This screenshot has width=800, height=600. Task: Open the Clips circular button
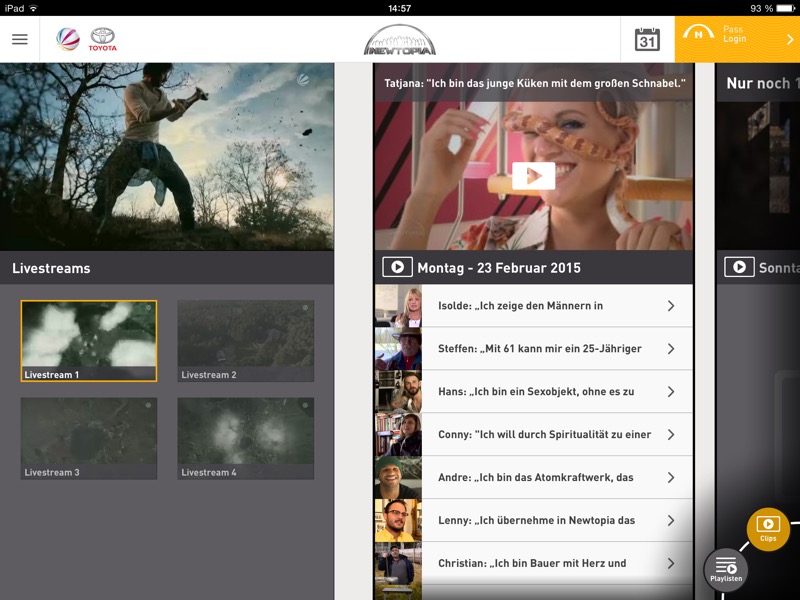(x=768, y=528)
